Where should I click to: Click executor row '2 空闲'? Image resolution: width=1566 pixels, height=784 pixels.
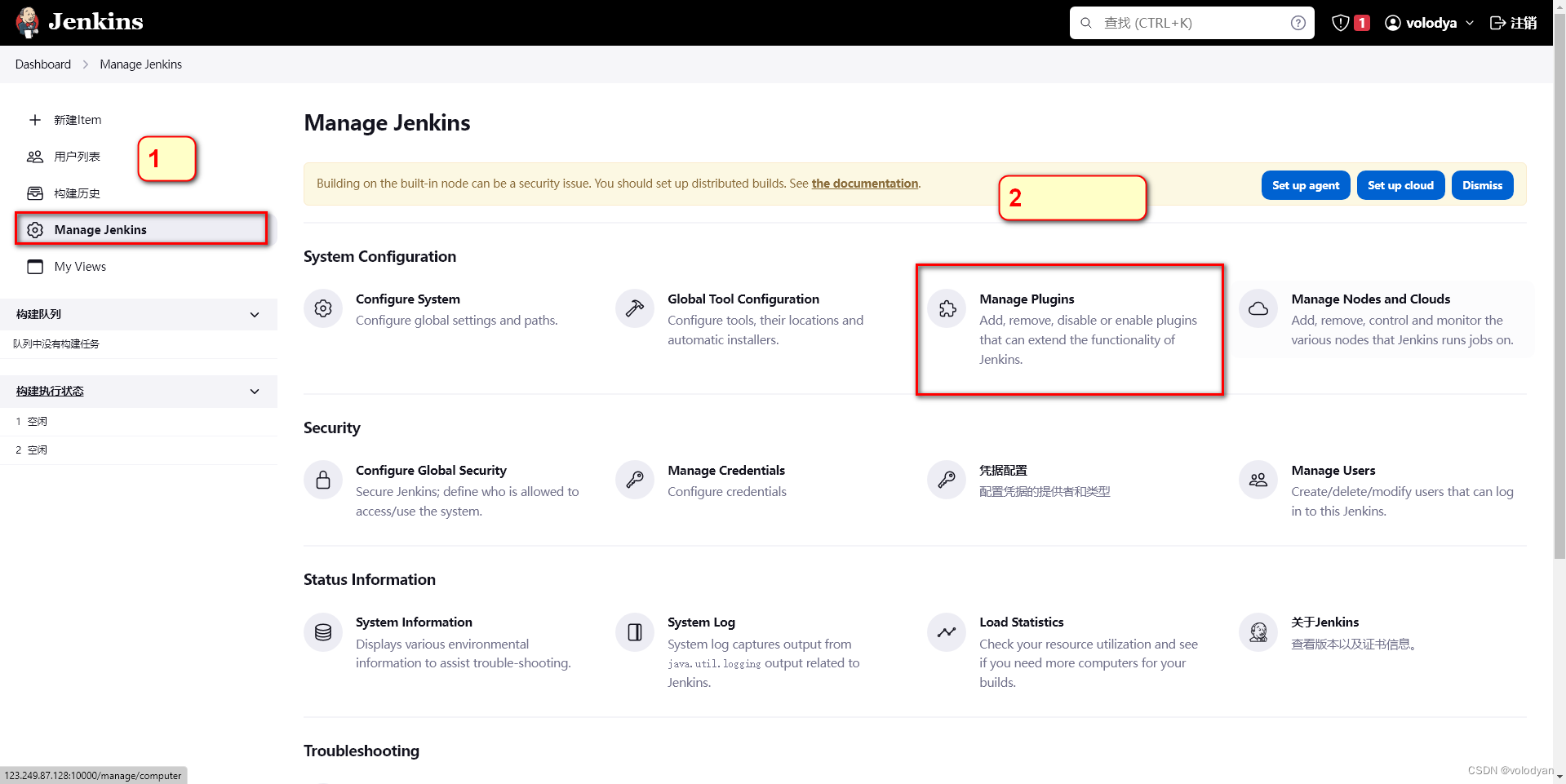pyautogui.click(x=139, y=450)
